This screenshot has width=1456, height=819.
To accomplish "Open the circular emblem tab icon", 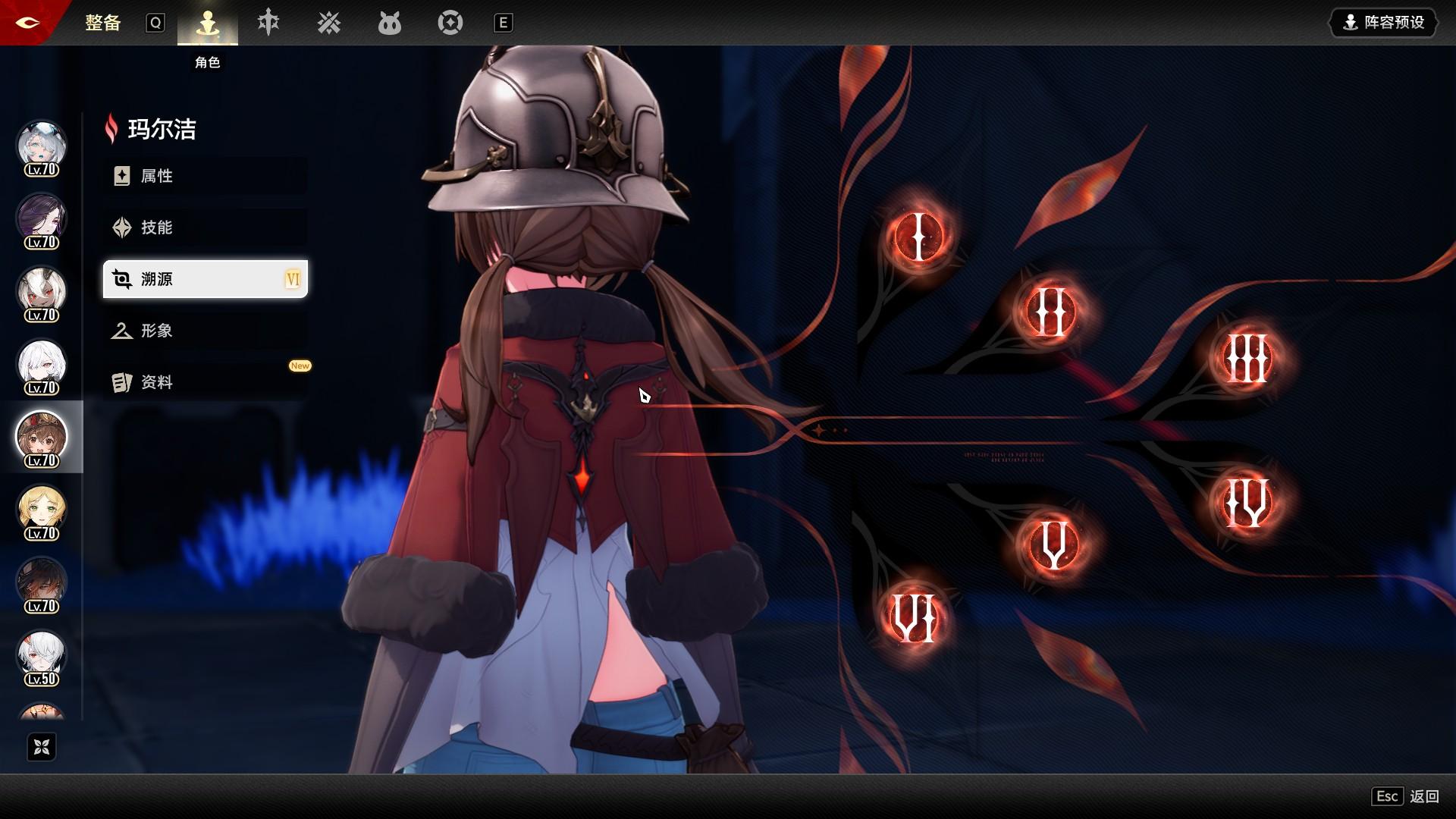I will coord(450,23).
